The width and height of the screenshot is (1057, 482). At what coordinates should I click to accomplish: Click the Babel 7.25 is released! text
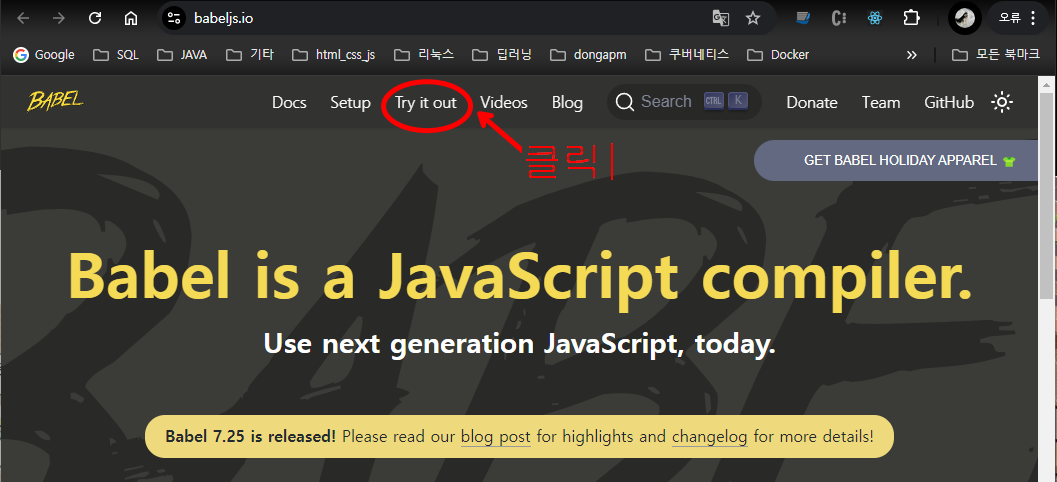pos(250,436)
